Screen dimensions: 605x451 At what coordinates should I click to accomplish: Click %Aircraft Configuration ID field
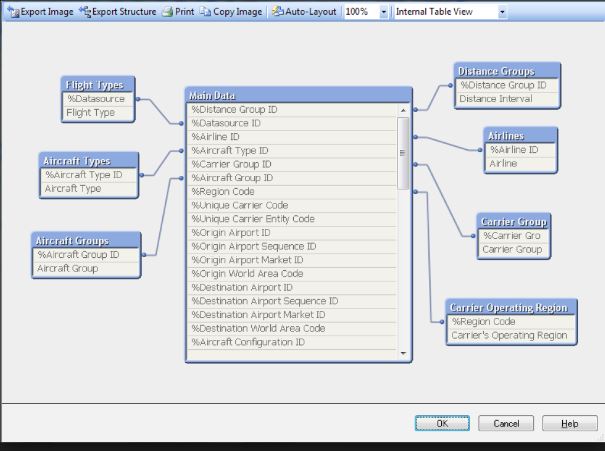[292, 343]
